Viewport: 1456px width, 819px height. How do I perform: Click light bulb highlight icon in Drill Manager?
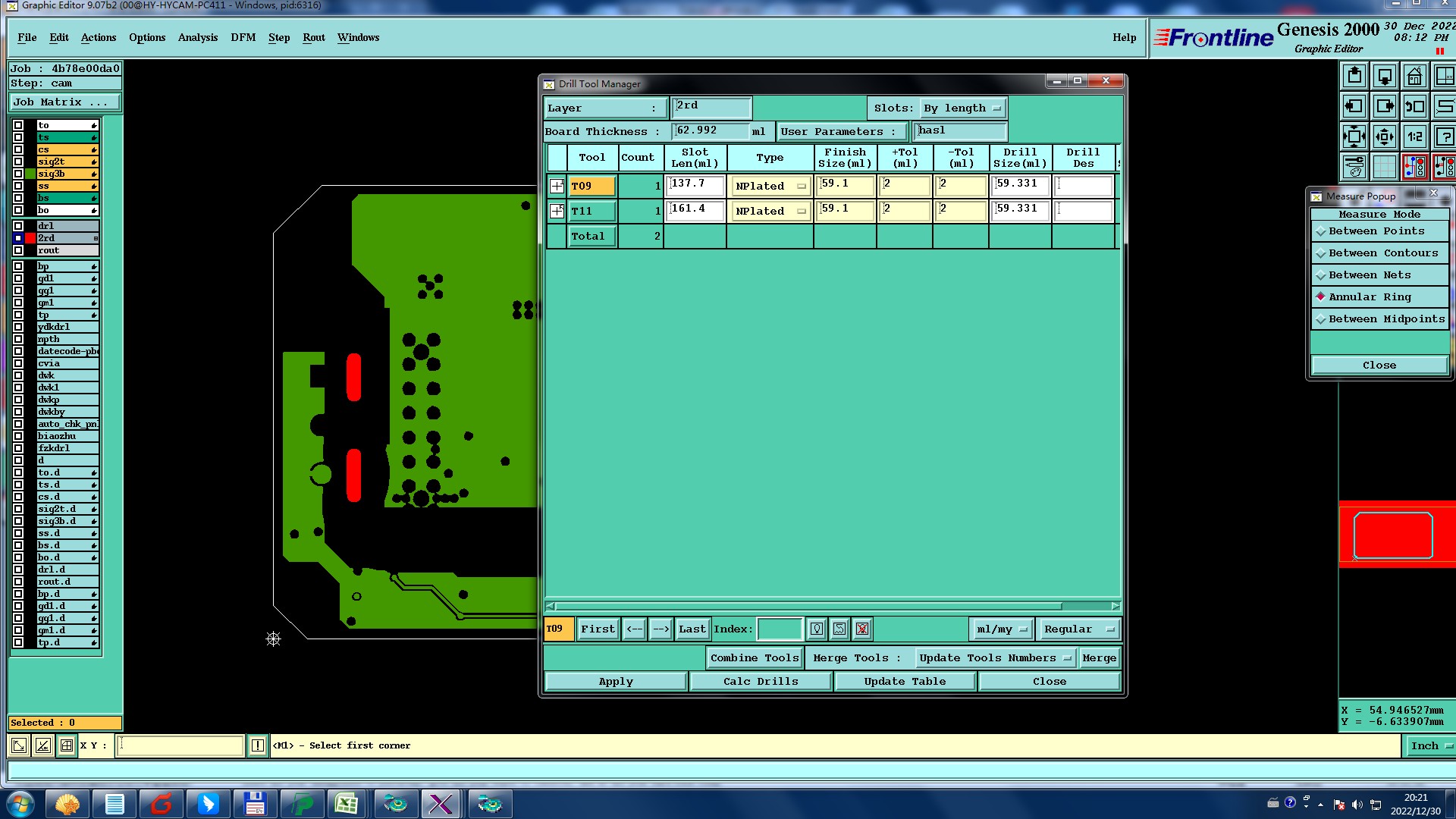point(817,629)
